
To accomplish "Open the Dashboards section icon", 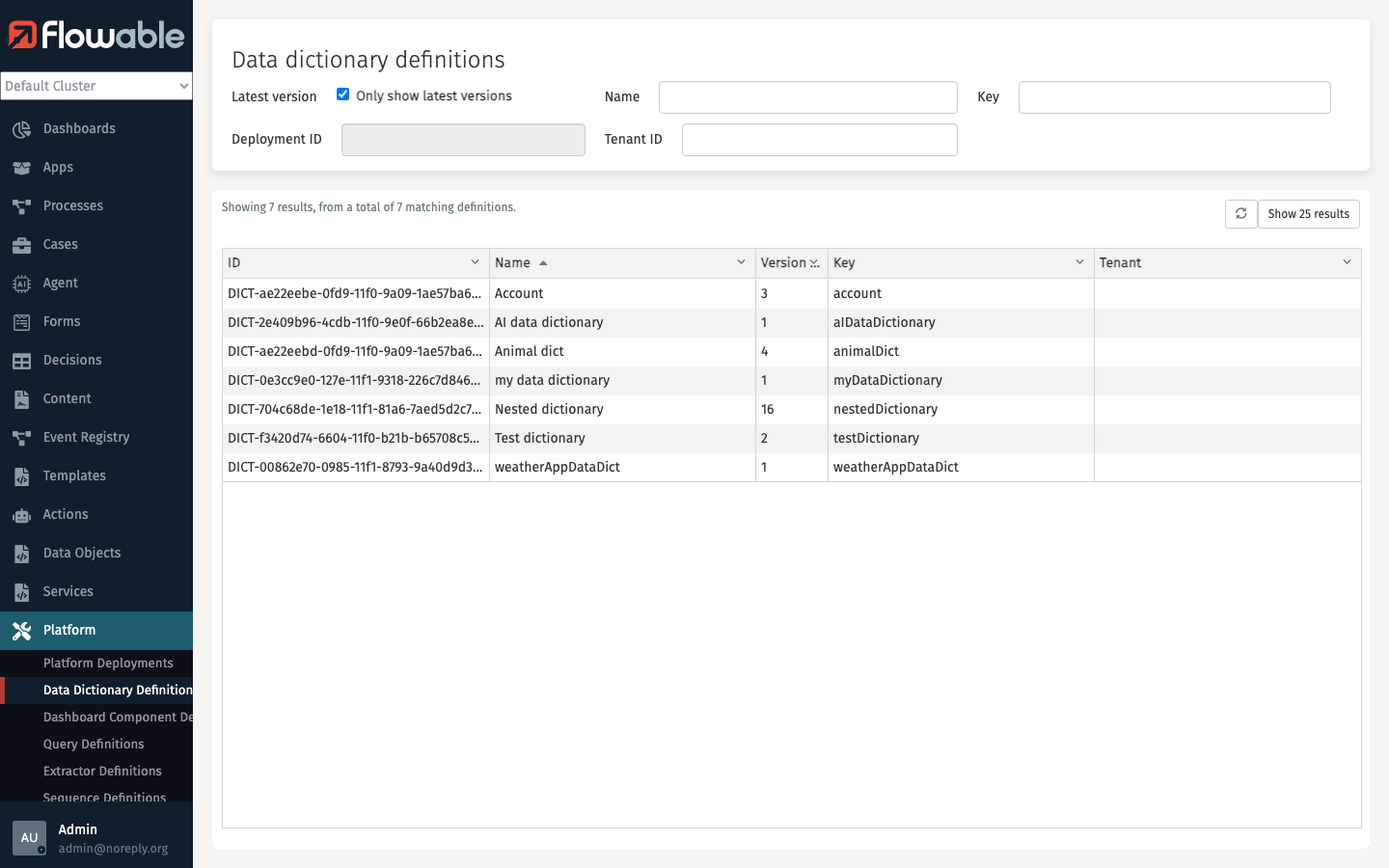I will [x=21, y=128].
